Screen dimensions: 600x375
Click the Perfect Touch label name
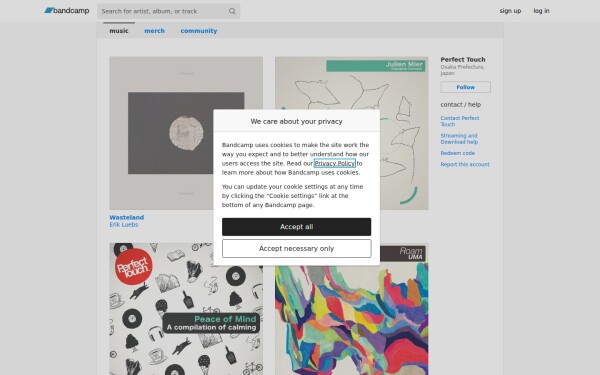click(463, 59)
